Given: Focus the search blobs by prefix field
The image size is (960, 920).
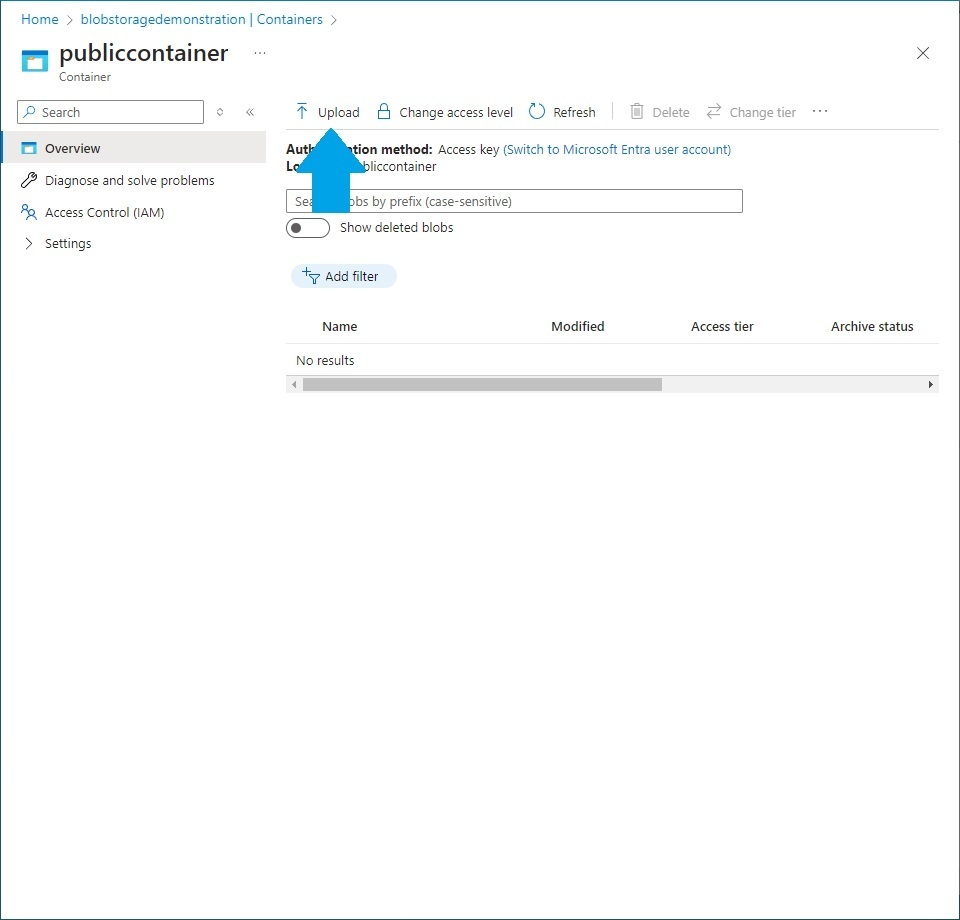Looking at the screenshot, I should [x=514, y=201].
